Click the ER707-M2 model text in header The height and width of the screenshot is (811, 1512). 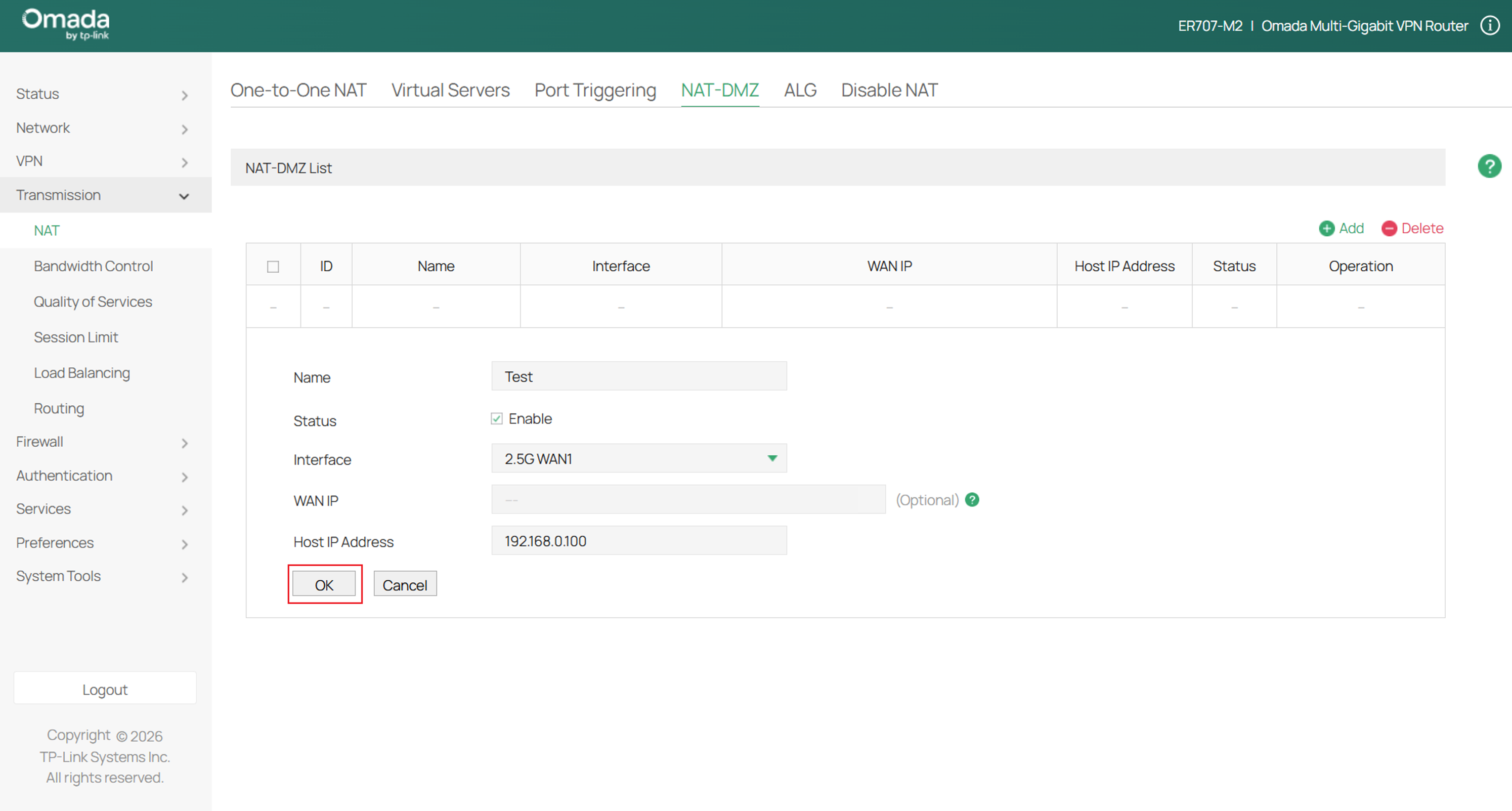coord(1209,26)
